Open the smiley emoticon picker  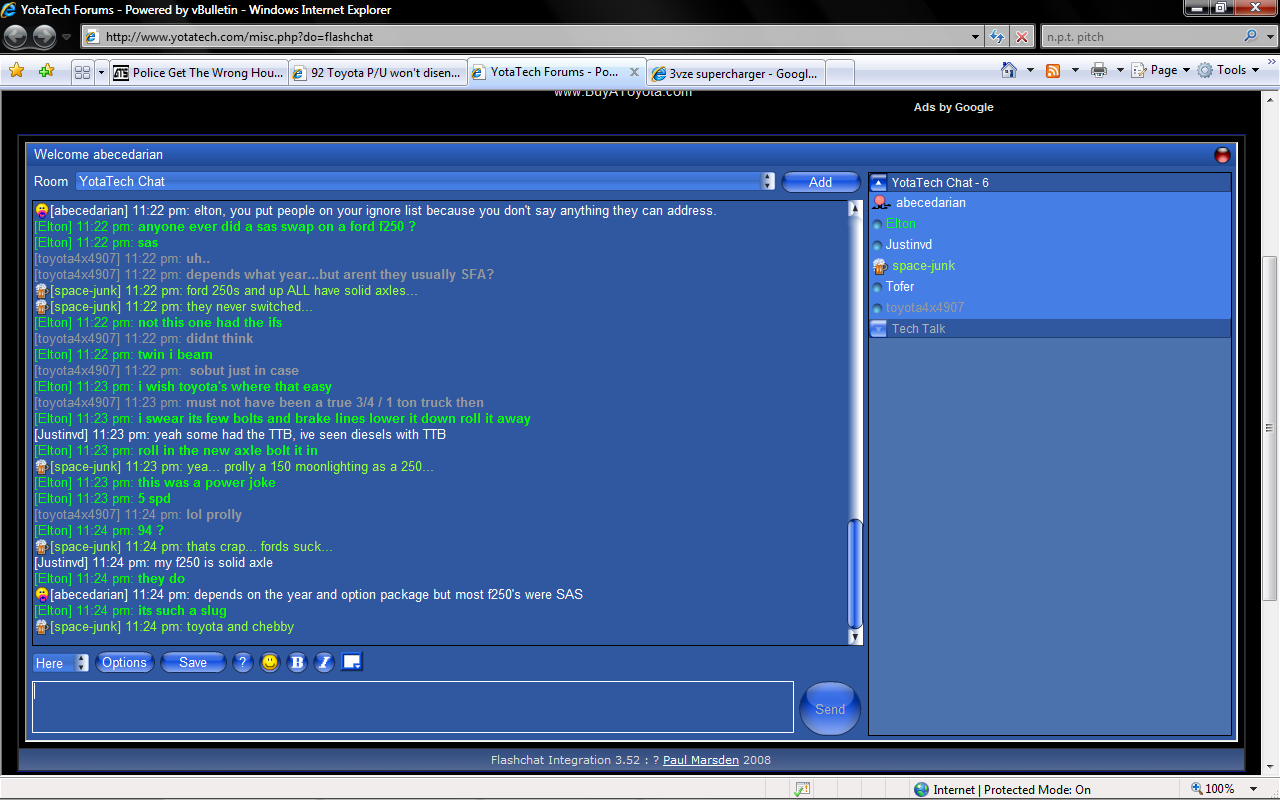(x=270, y=662)
